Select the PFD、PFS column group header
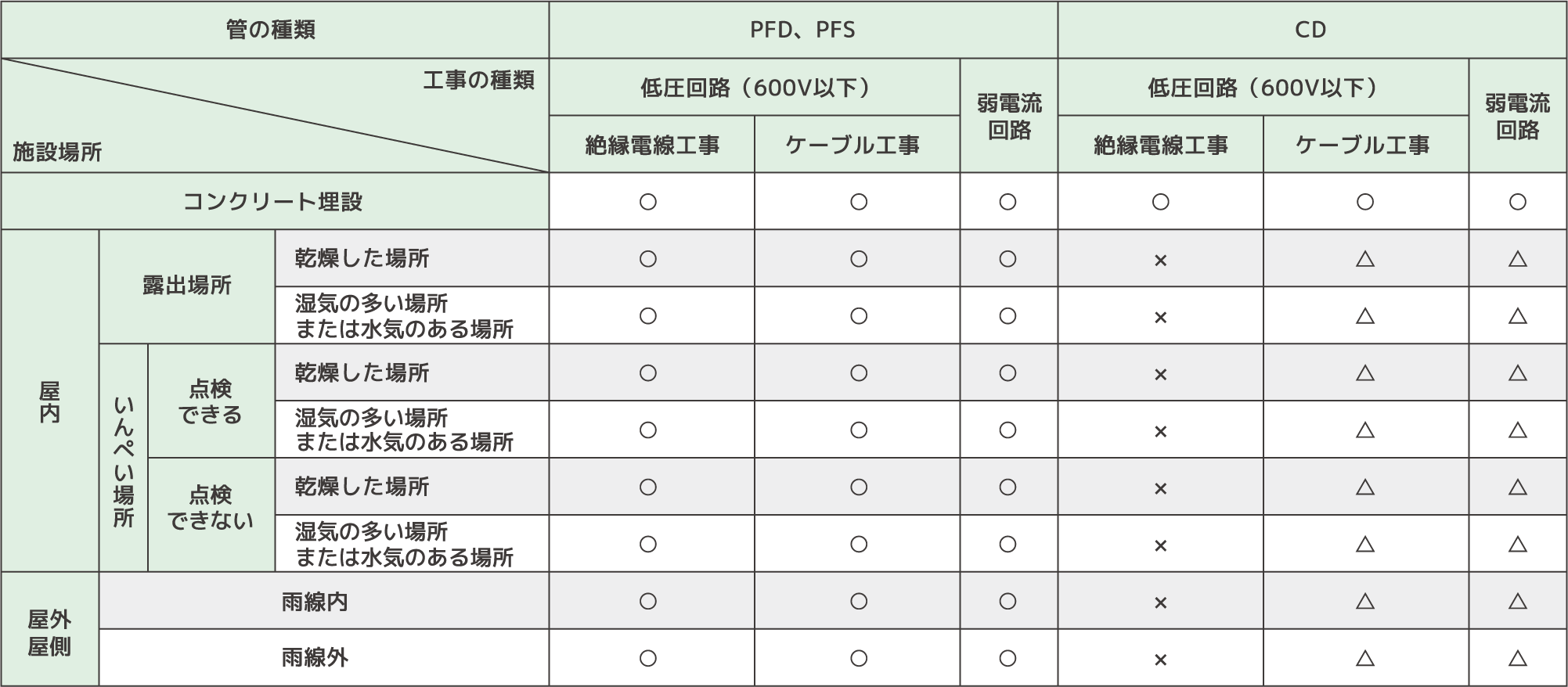1568x687 pixels. click(x=802, y=30)
